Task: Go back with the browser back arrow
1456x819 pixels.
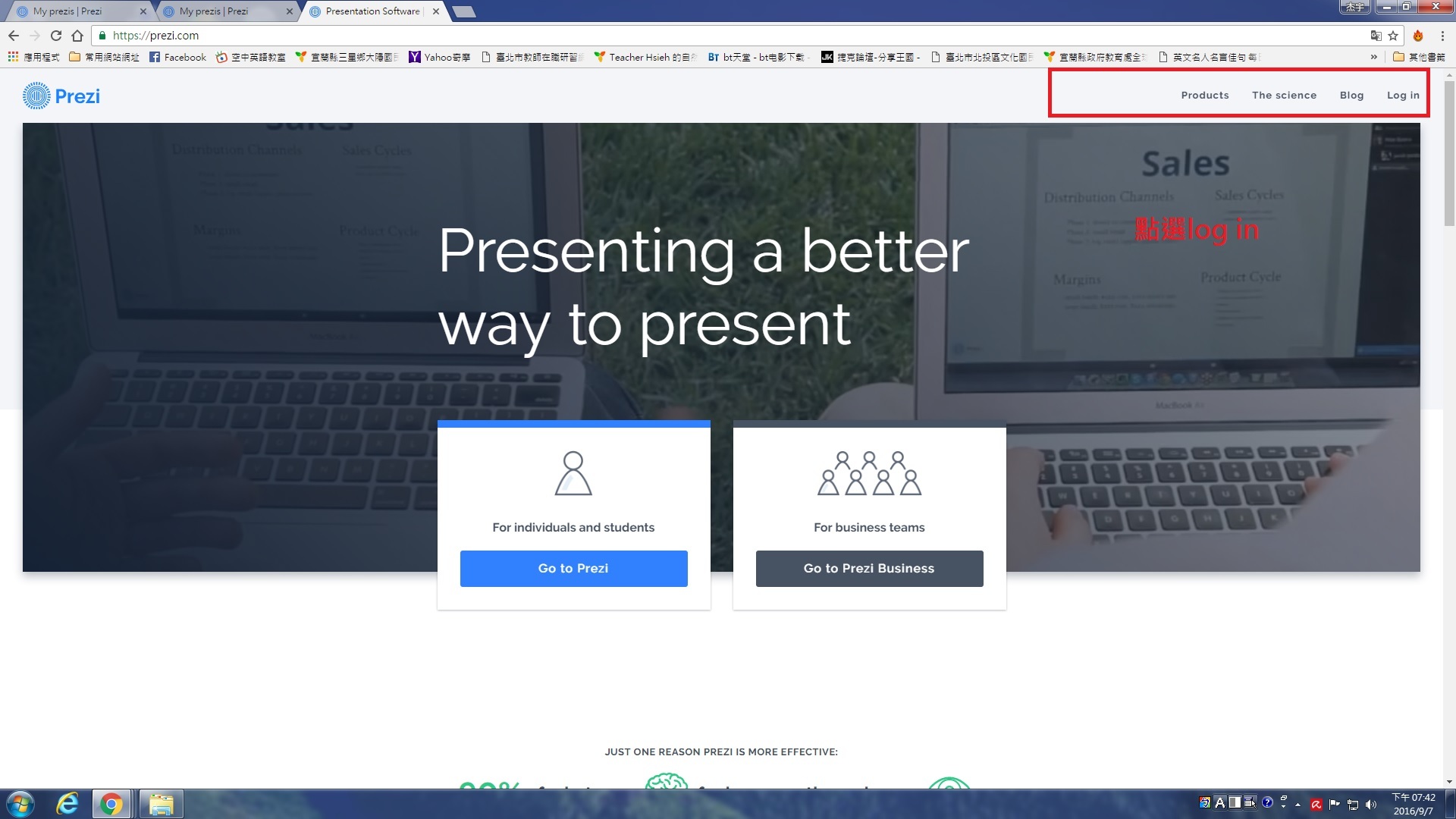Action: pyautogui.click(x=14, y=36)
